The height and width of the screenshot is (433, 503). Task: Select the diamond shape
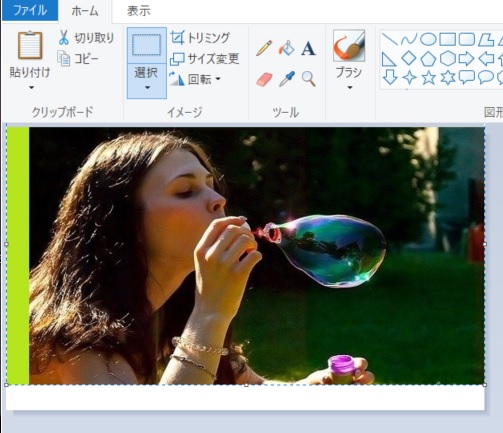coord(409,58)
